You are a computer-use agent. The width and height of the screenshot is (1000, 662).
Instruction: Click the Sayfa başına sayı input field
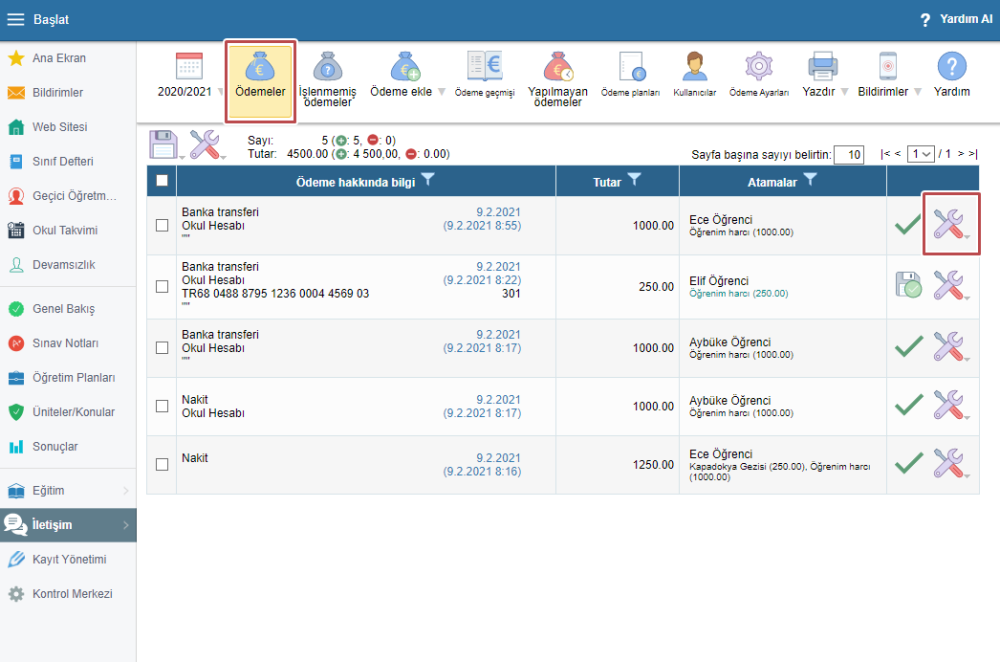849,154
